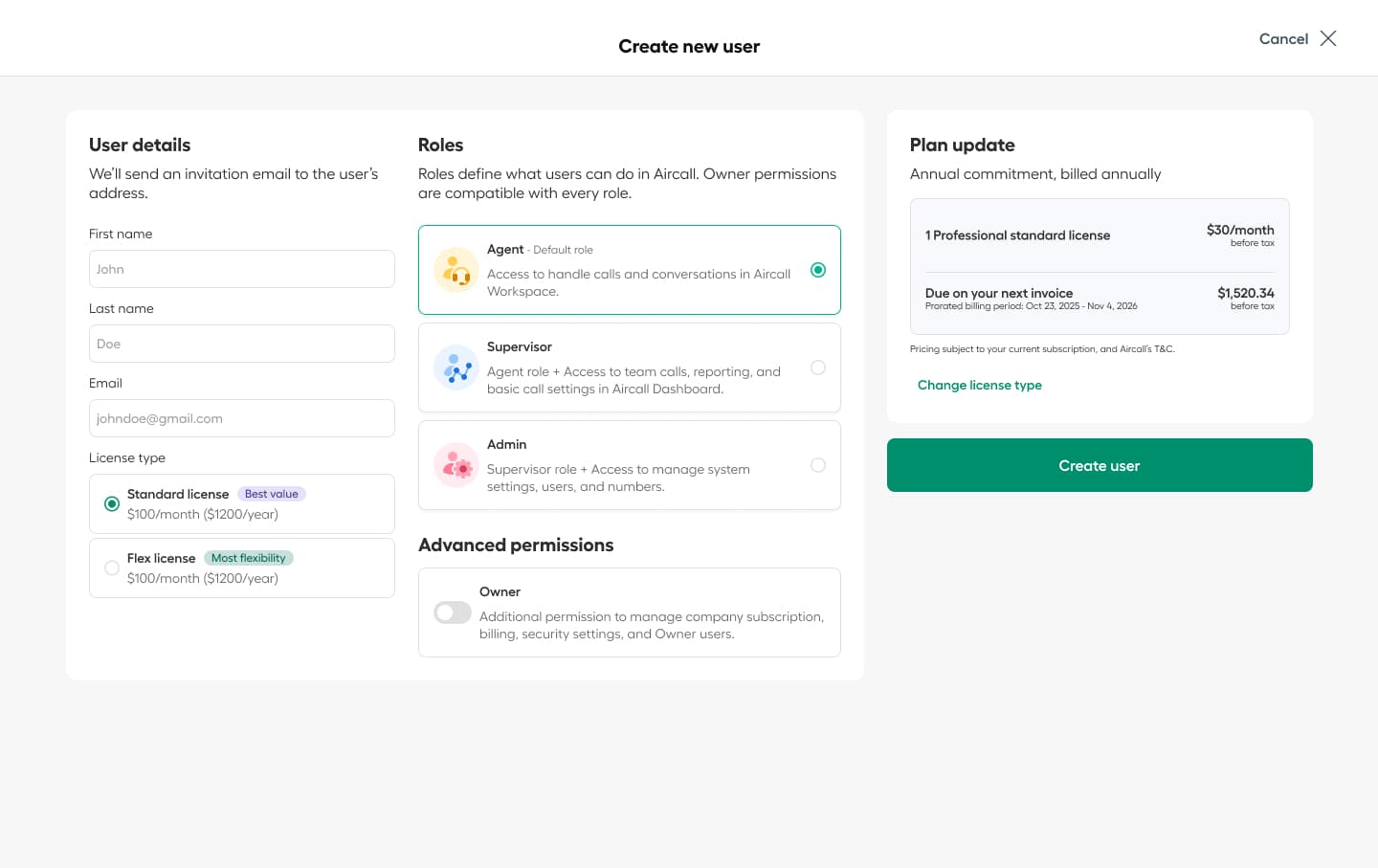
Task: Close the dialog with the X icon
Action: pos(1328,38)
